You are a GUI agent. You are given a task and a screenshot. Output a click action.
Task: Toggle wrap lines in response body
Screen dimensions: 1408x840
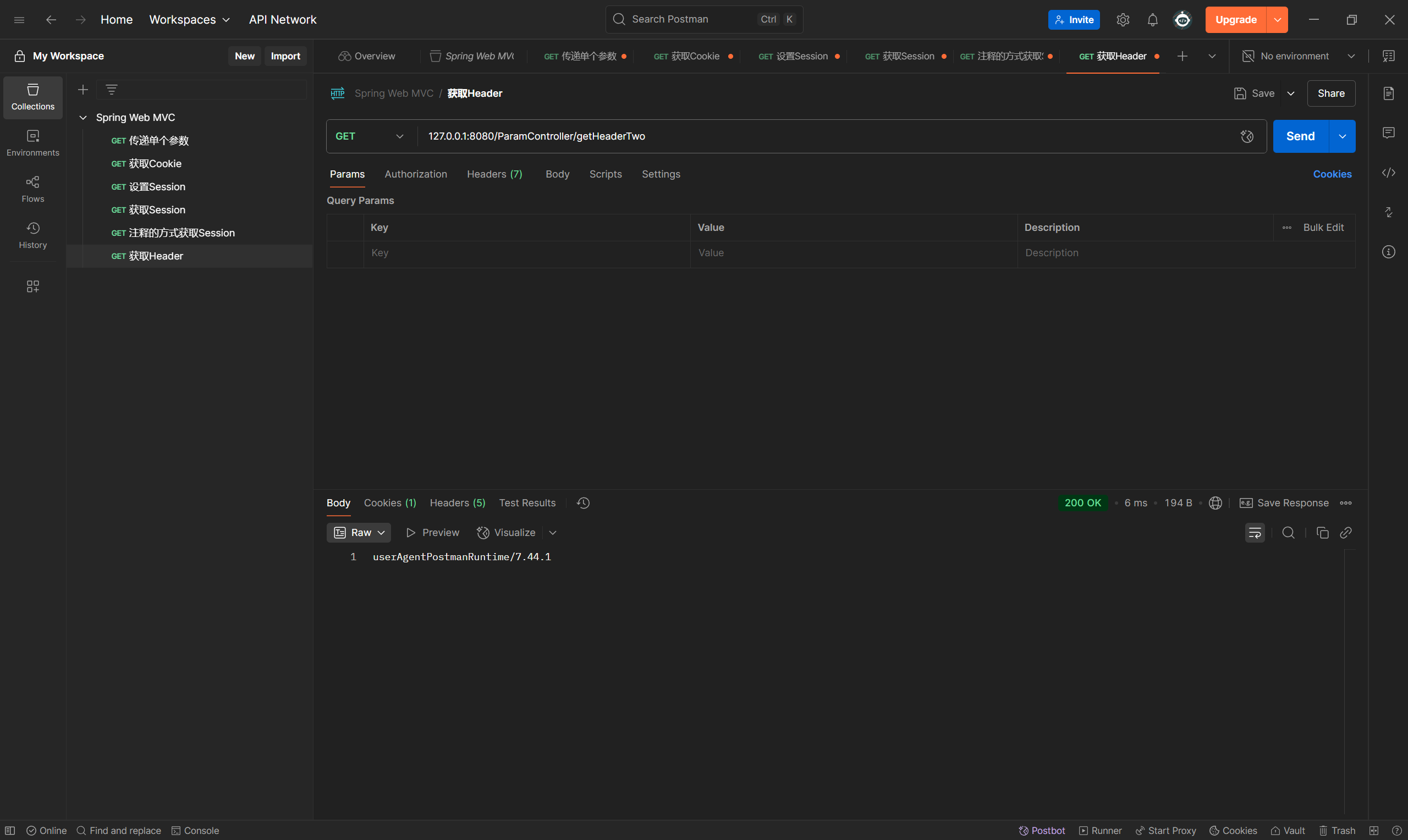(1255, 533)
